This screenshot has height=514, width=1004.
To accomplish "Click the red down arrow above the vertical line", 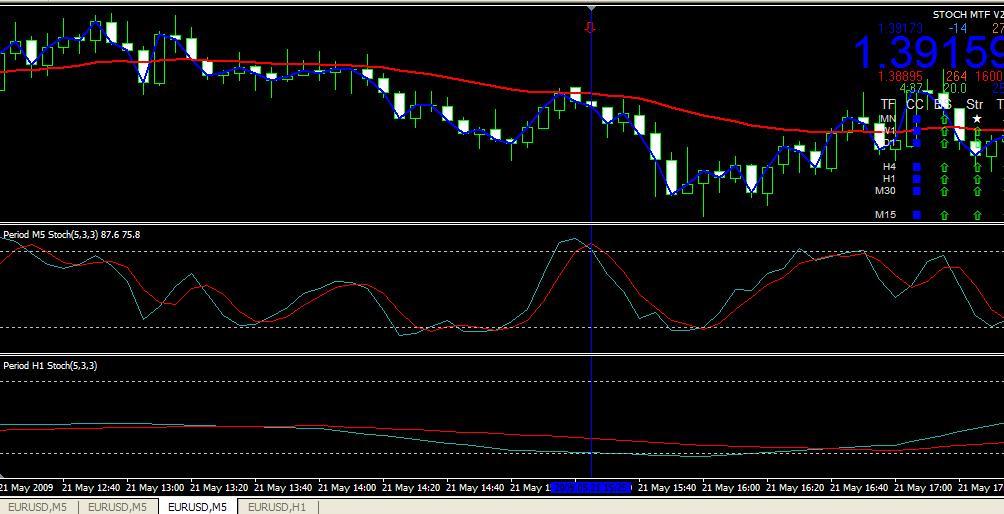I will [x=591, y=28].
